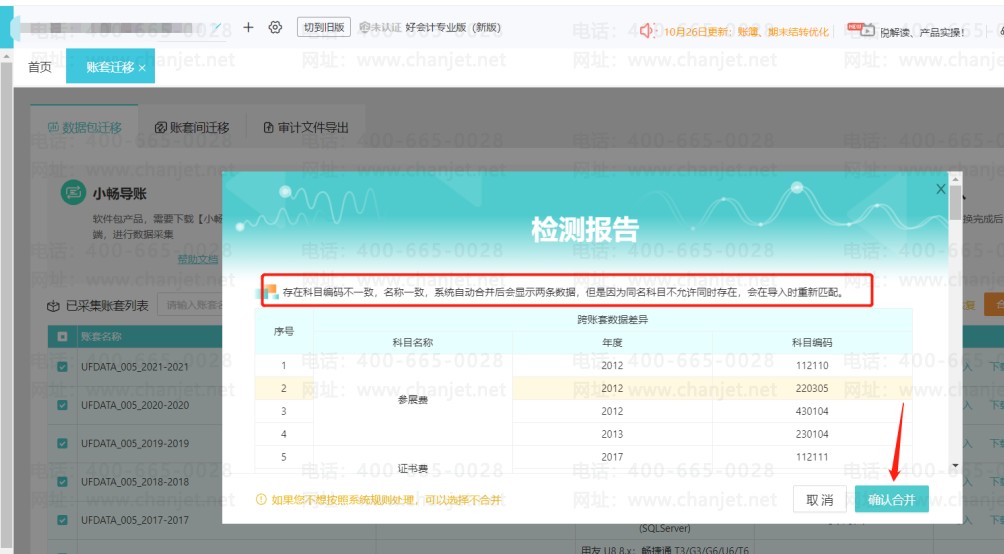Click the 证书费 subject name cell
Image resolution: width=1004 pixels, height=554 pixels.
tap(413, 468)
